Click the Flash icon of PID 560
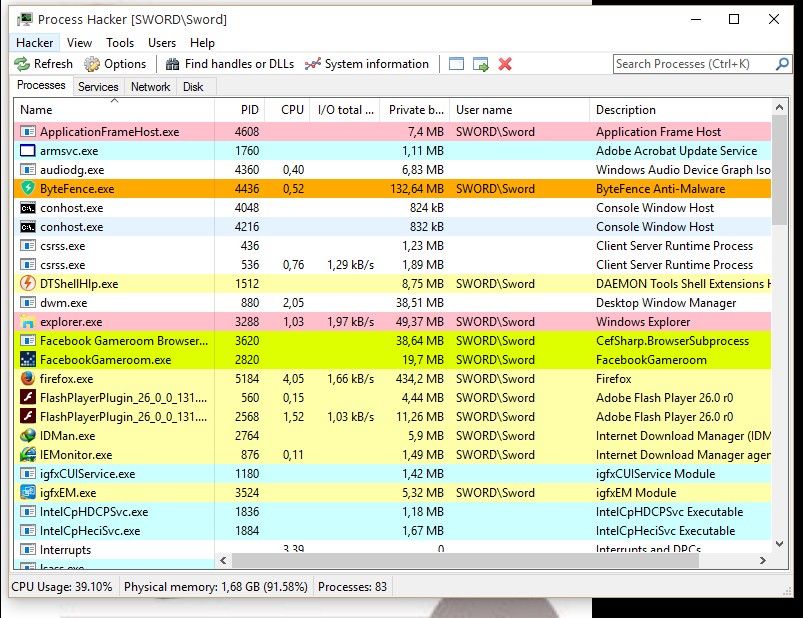The image size is (803, 618). 28,397
